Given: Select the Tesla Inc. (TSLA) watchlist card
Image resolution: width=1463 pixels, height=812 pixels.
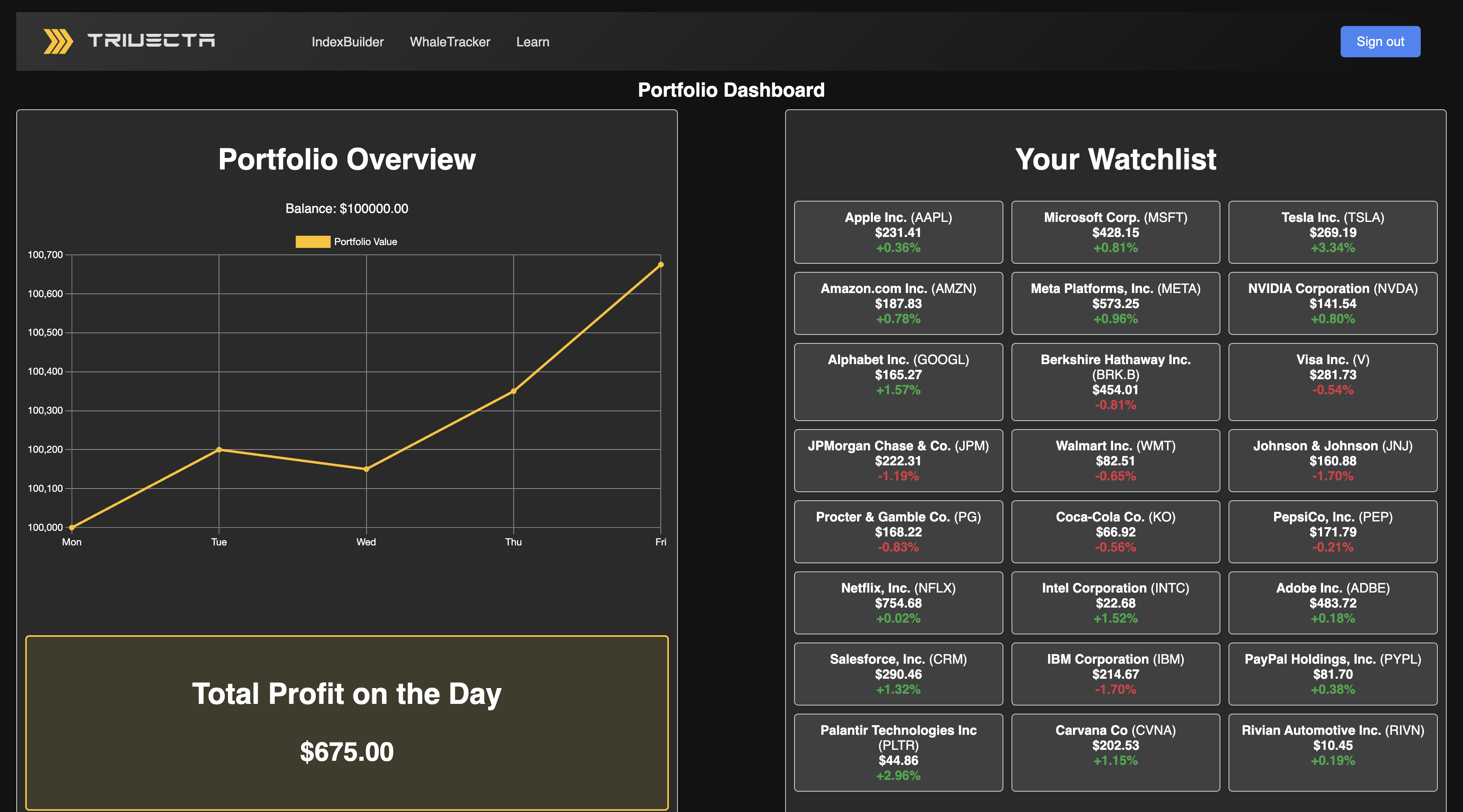Looking at the screenshot, I should [1333, 232].
